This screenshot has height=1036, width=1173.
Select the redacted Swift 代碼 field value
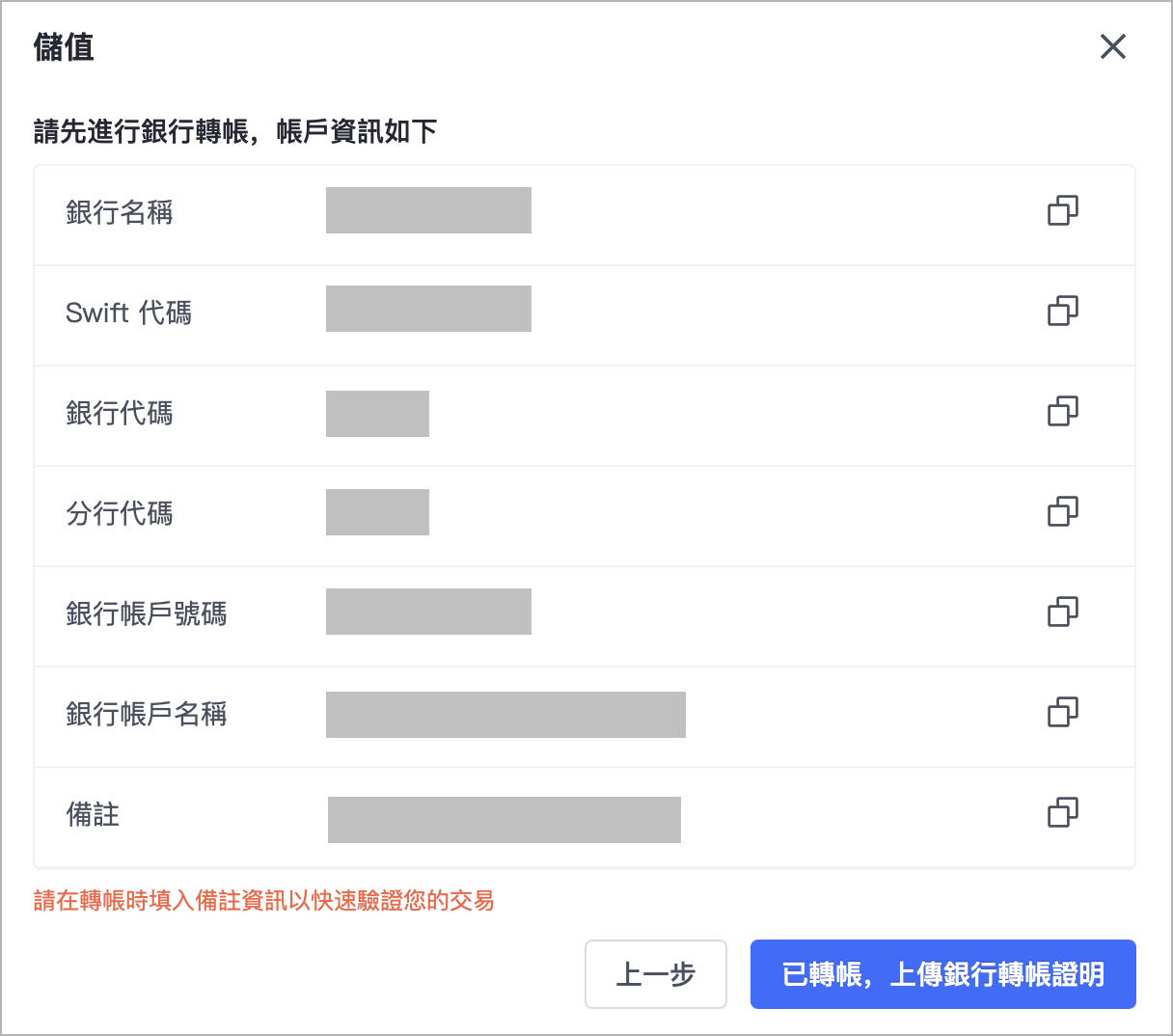(x=428, y=309)
